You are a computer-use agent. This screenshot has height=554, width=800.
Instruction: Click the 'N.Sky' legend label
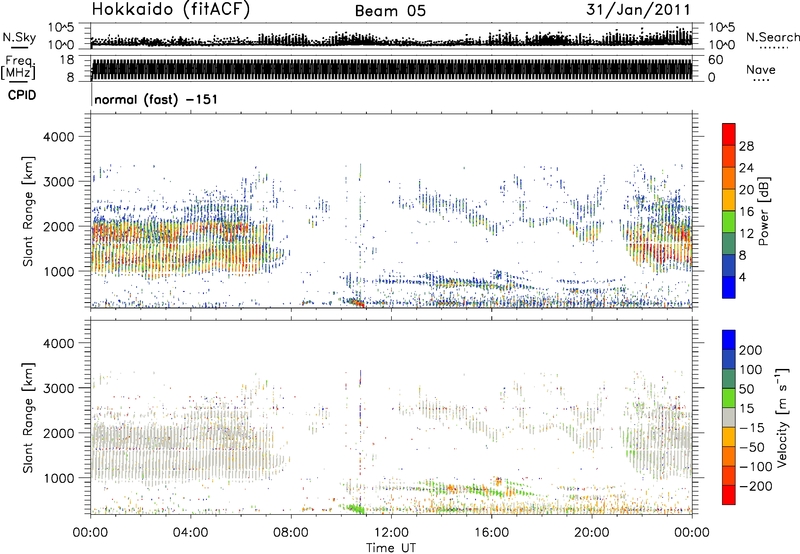pyautogui.click(x=19, y=37)
